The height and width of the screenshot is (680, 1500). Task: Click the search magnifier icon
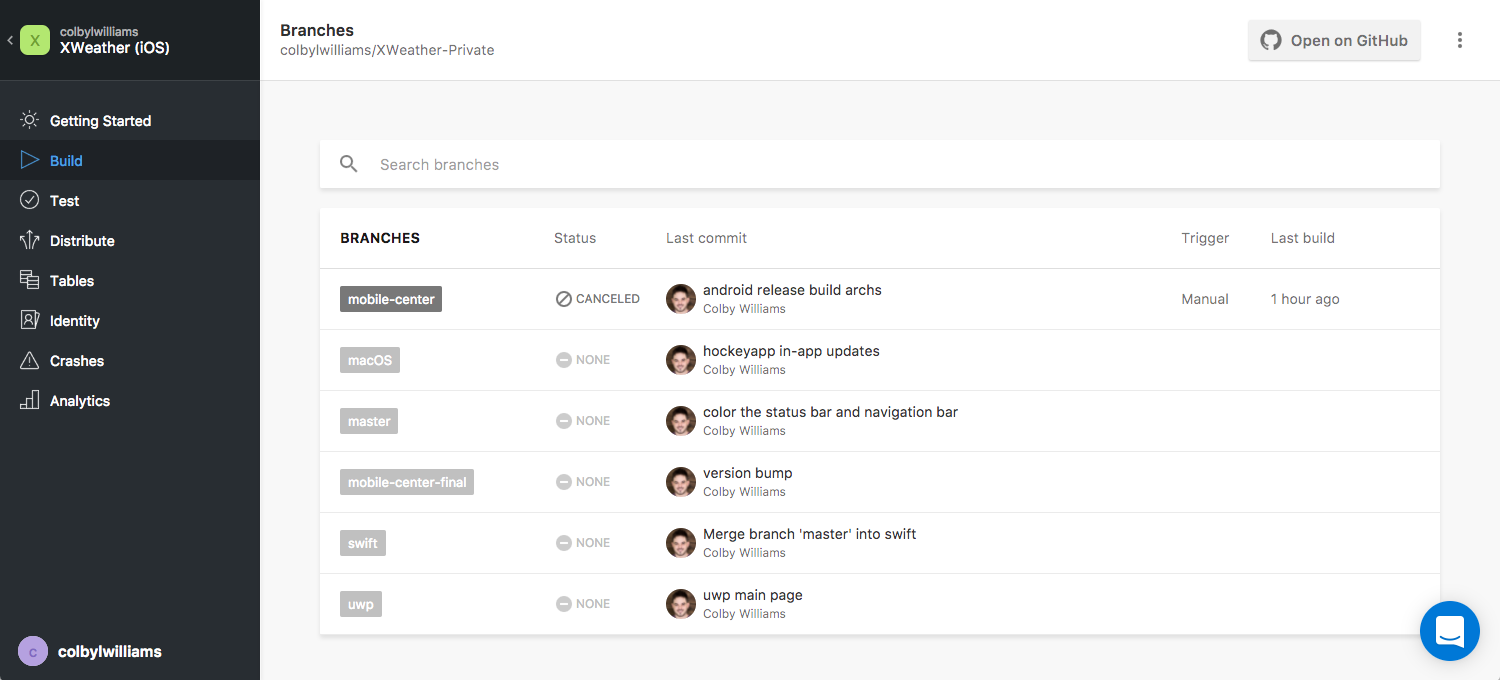pos(348,164)
